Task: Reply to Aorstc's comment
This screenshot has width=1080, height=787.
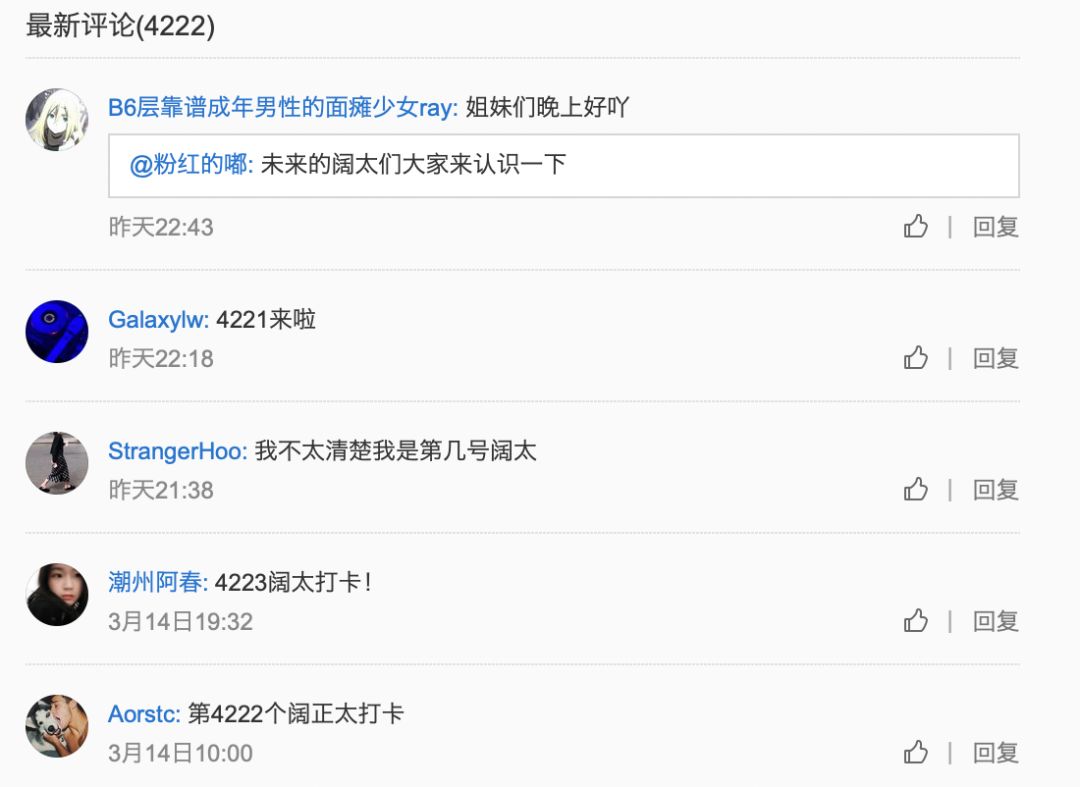Action: tap(995, 753)
